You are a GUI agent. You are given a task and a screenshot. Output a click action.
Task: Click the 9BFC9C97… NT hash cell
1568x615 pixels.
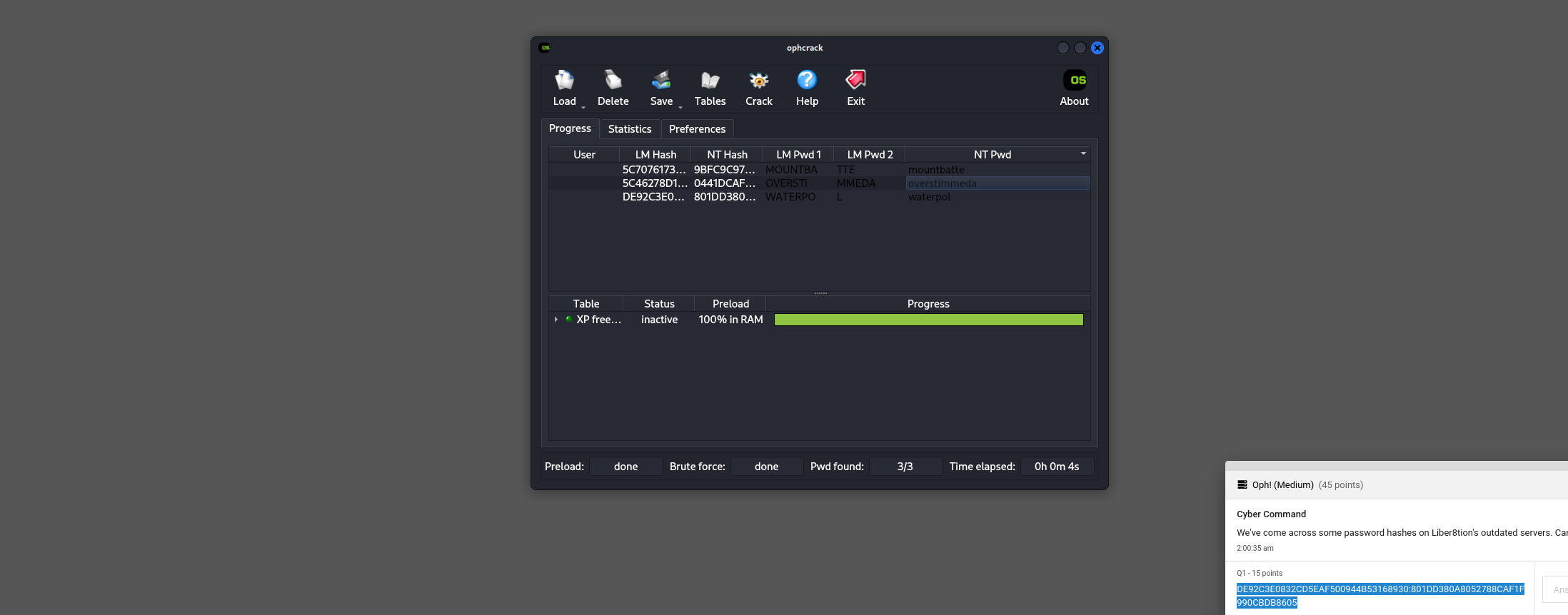coord(726,170)
